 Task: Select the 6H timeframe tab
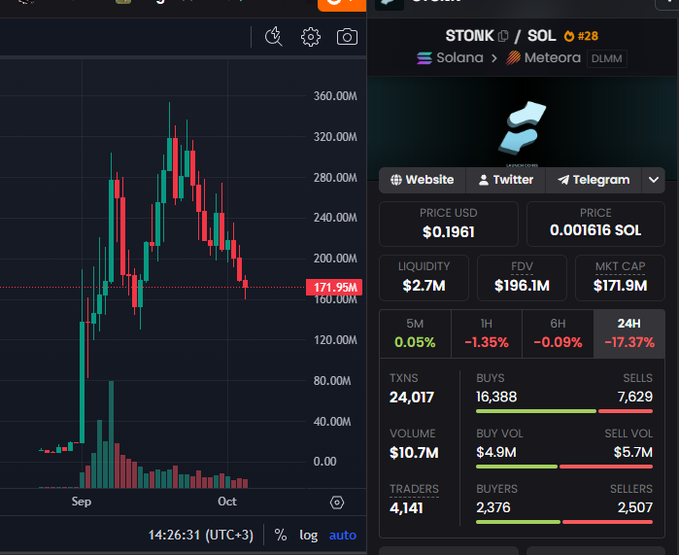coord(558,334)
